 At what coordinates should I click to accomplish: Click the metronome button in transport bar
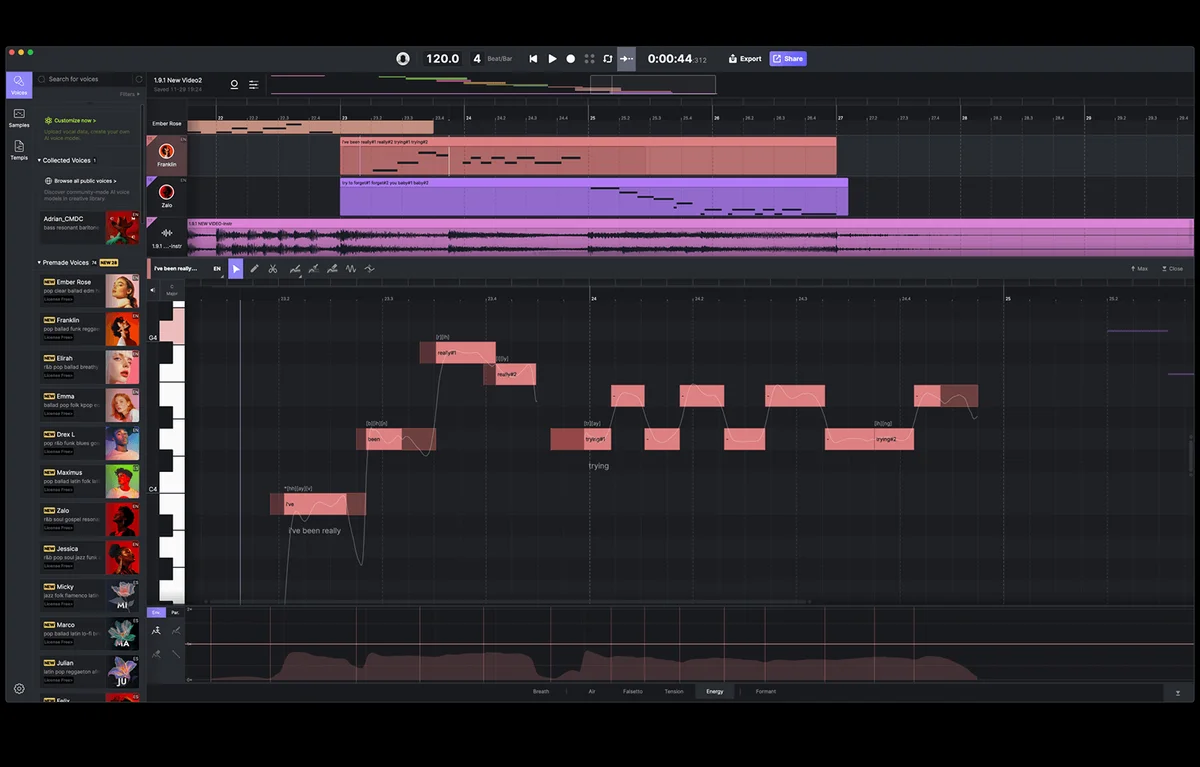(402, 59)
